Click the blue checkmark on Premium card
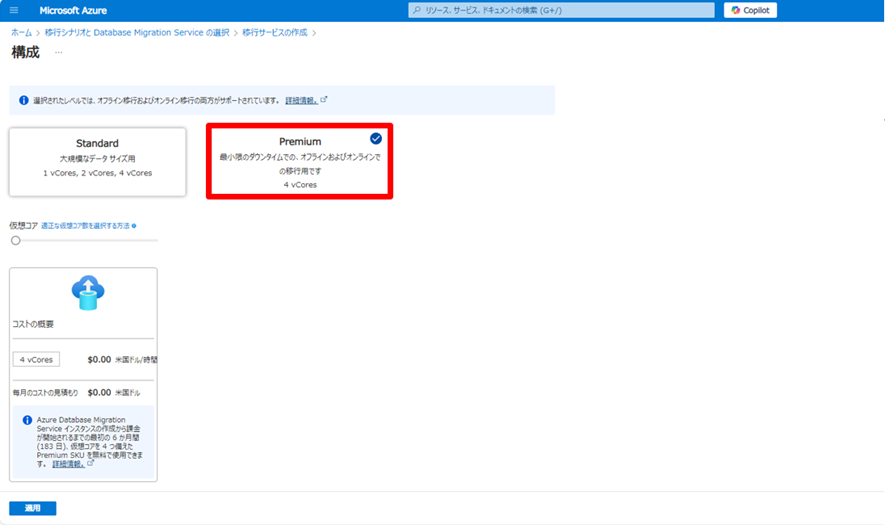 376,139
